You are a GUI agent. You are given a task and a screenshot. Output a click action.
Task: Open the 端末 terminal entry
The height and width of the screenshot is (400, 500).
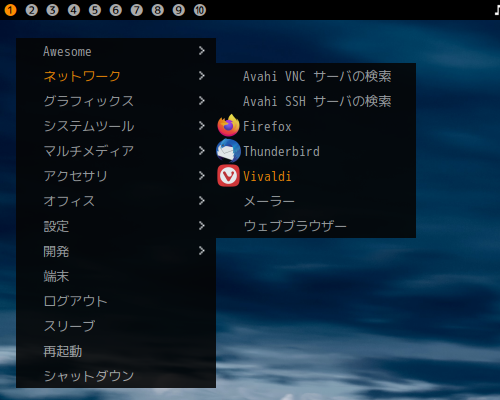point(116,276)
